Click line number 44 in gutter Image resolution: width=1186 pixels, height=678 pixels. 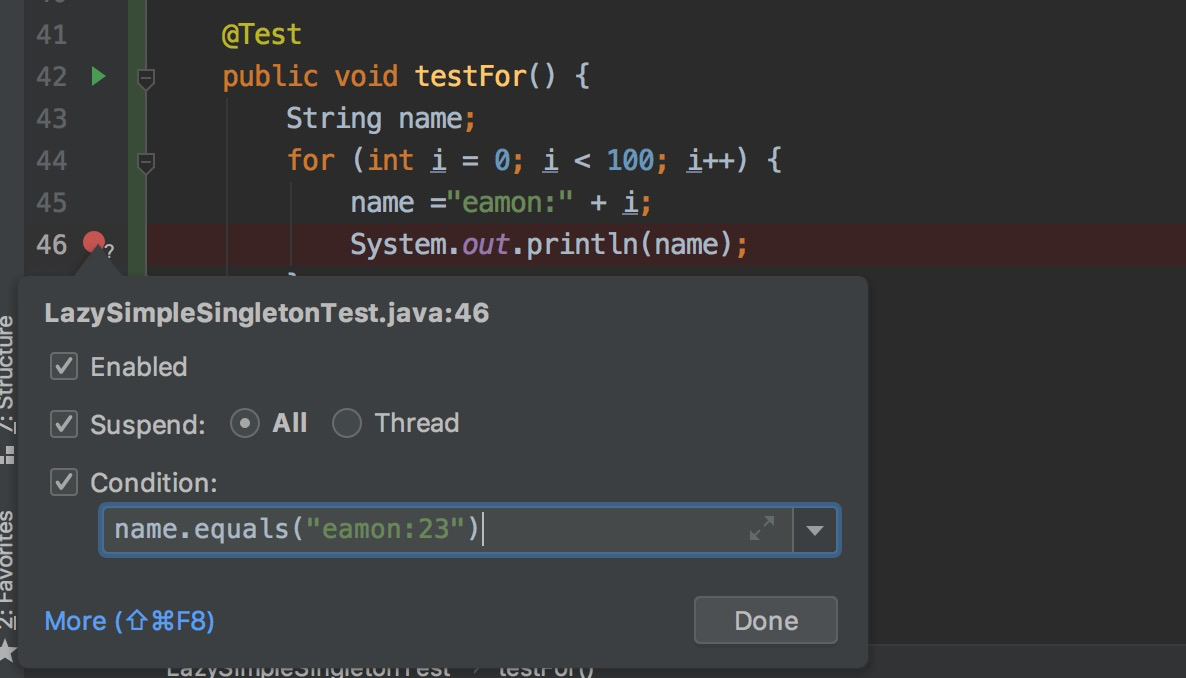[51, 160]
